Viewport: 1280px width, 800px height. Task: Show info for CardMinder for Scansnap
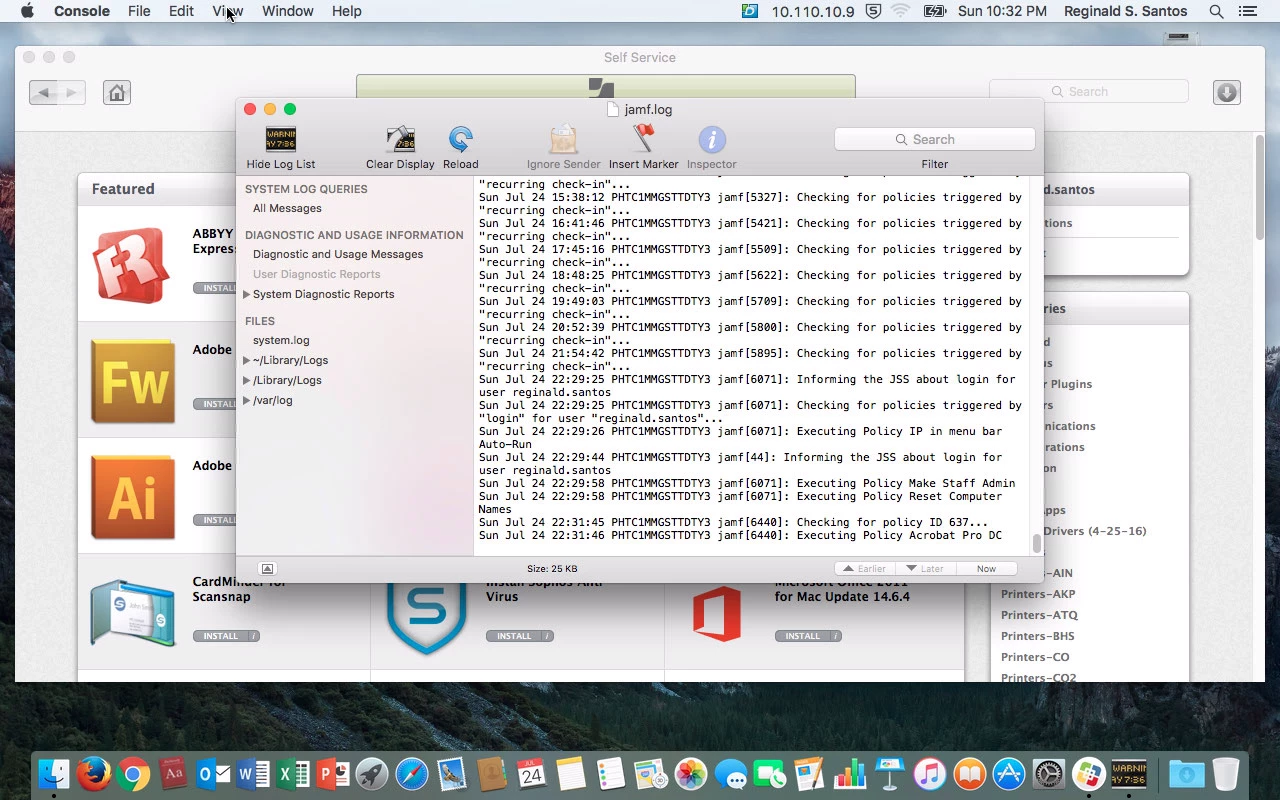[x=254, y=636]
